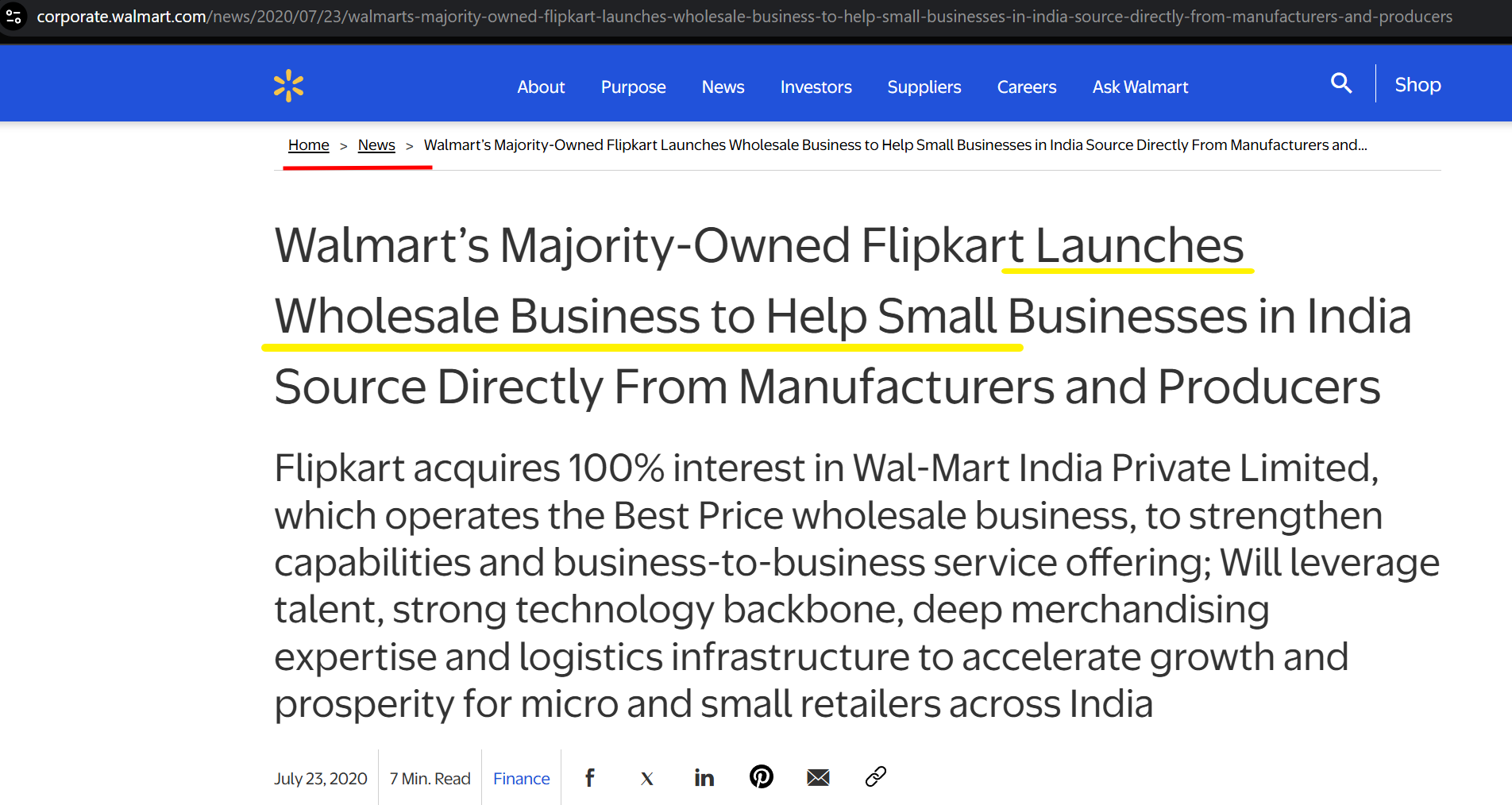The width and height of the screenshot is (1512, 805).
Task: Open the Suppliers menu
Action: pos(924,87)
